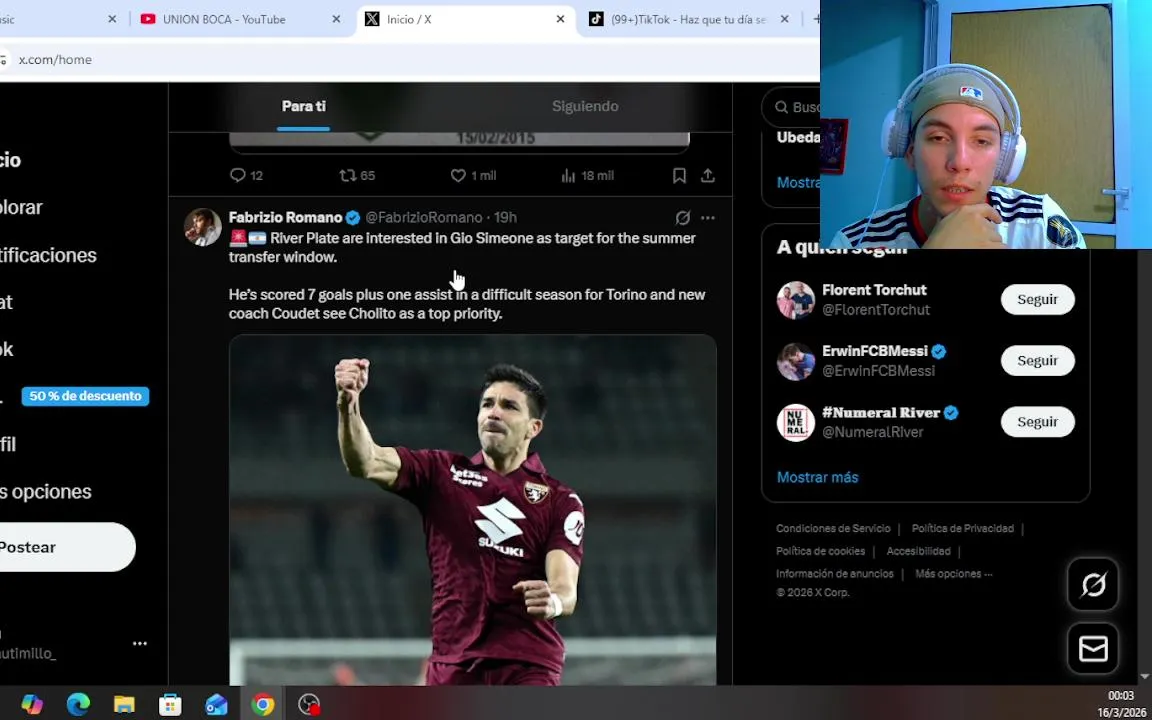Open Microsoft Store from the taskbar

[x=170, y=705]
